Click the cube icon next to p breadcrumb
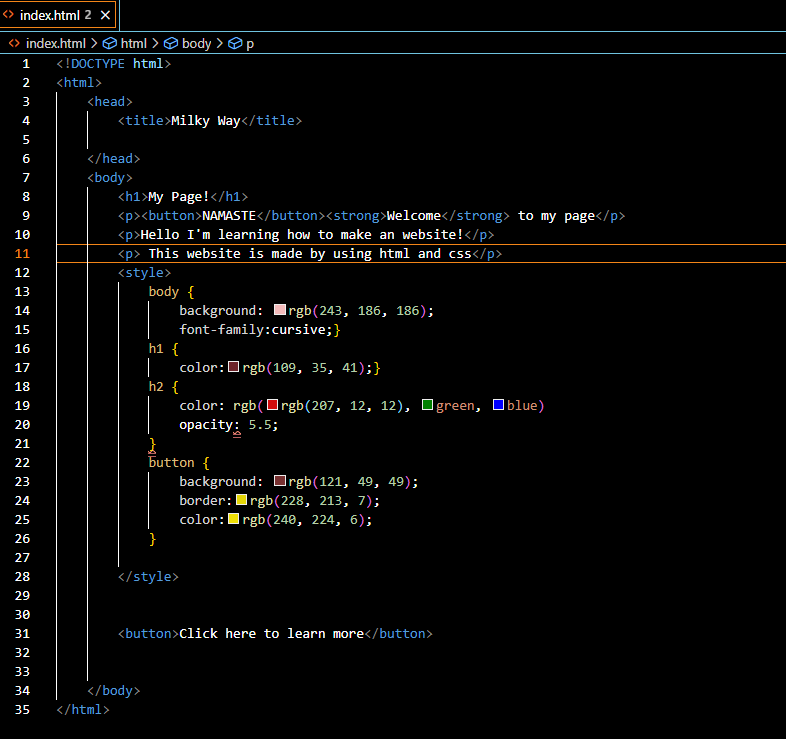786x739 pixels. coord(235,43)
